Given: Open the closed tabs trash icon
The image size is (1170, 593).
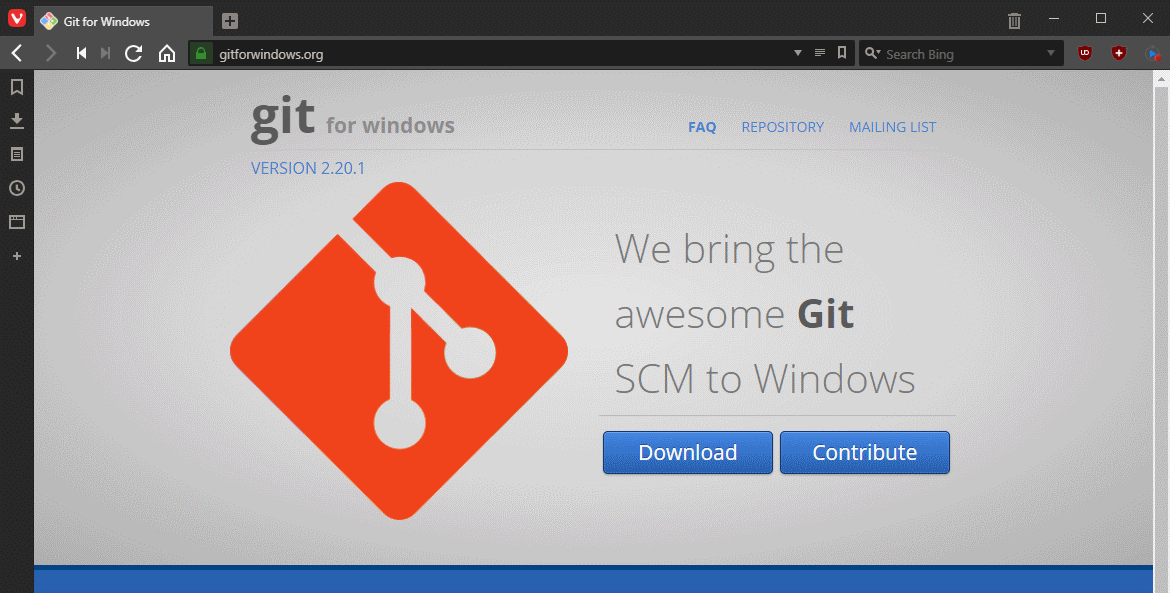Looking at the screenshot, I should coord(1014,20).
